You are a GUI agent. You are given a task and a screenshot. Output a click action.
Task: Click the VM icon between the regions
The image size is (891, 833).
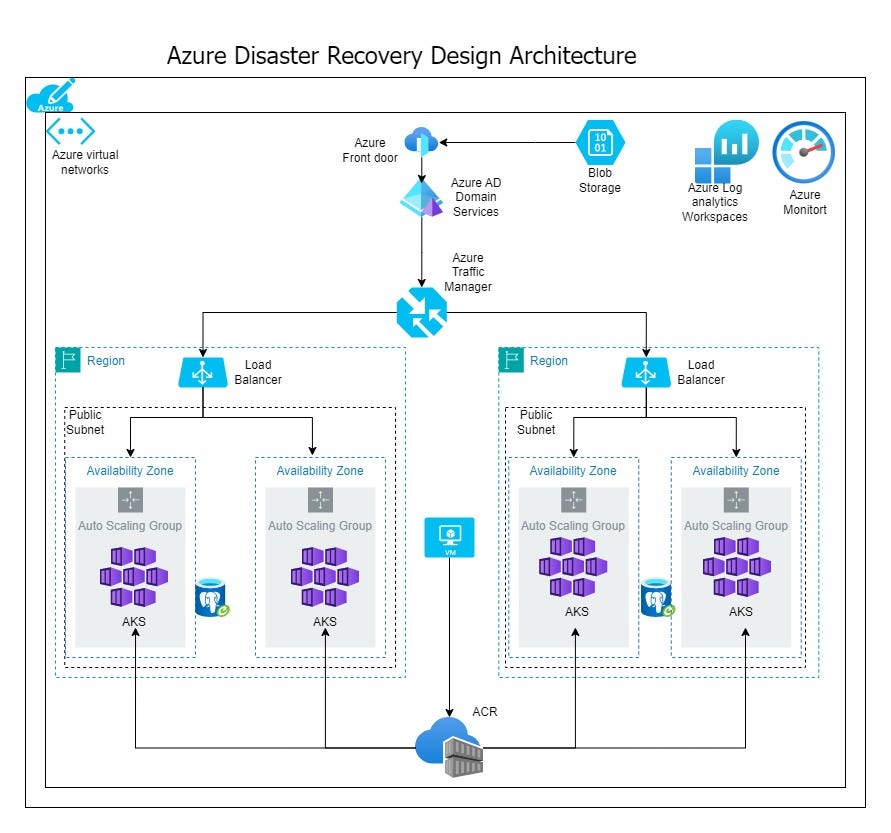[449, 538]
